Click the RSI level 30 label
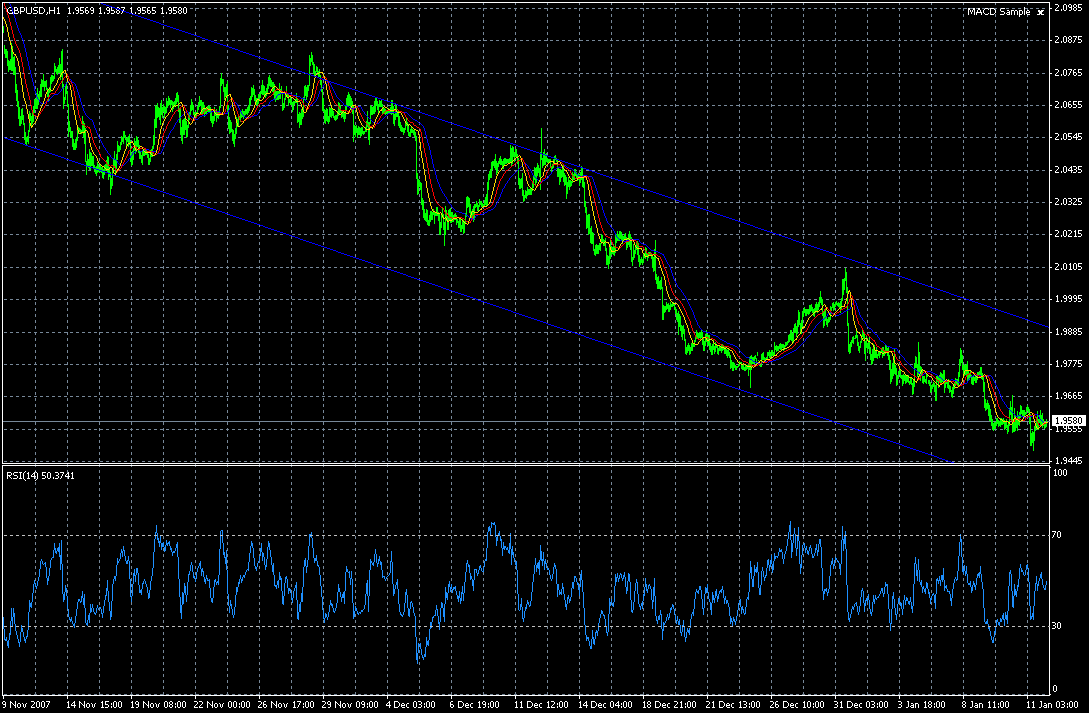 pyautogui.click(x=1057, y=626)
